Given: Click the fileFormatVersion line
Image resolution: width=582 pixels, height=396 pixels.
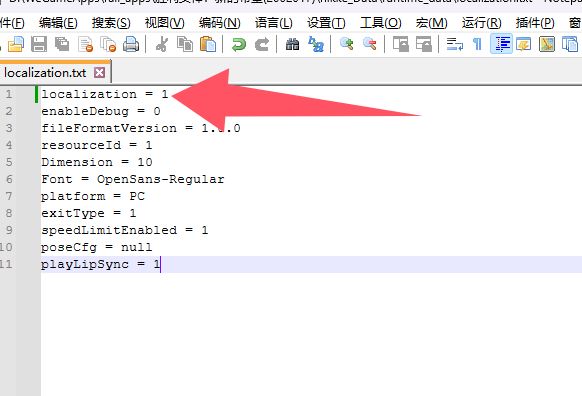Looking at the screenshot, I should coord(141,128).
